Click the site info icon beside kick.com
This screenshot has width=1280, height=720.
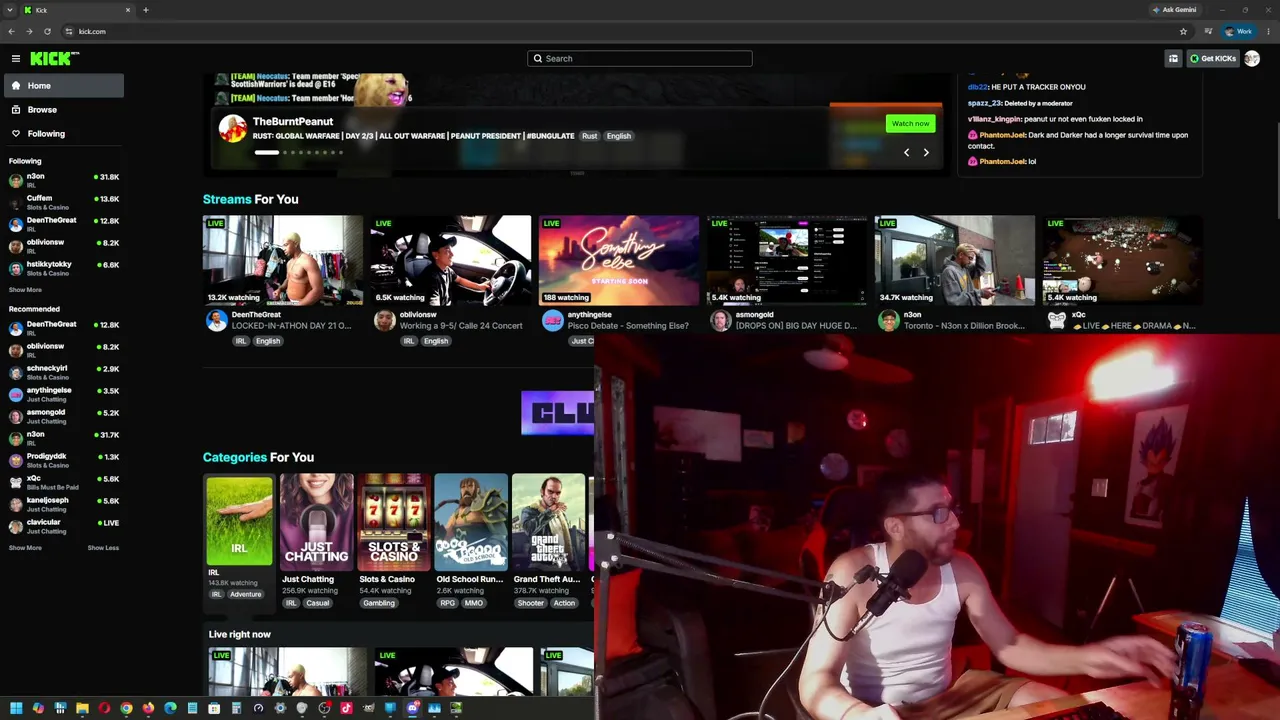tap(68, 31)
